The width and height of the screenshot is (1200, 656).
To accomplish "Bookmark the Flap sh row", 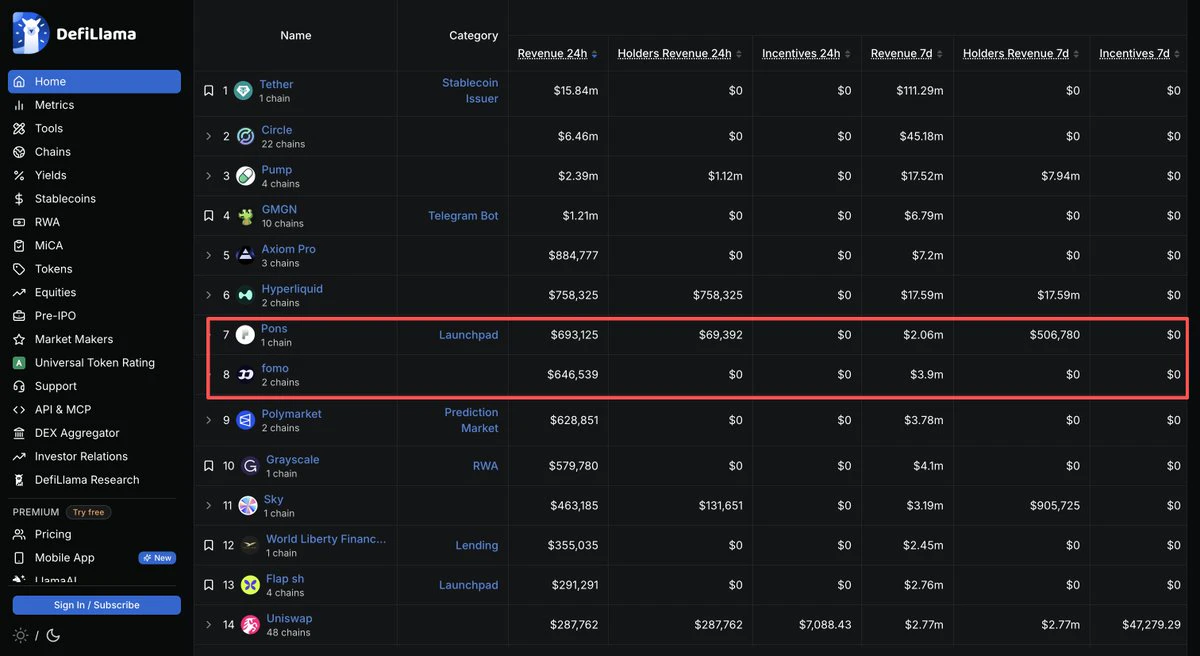I will coord(209,585).
